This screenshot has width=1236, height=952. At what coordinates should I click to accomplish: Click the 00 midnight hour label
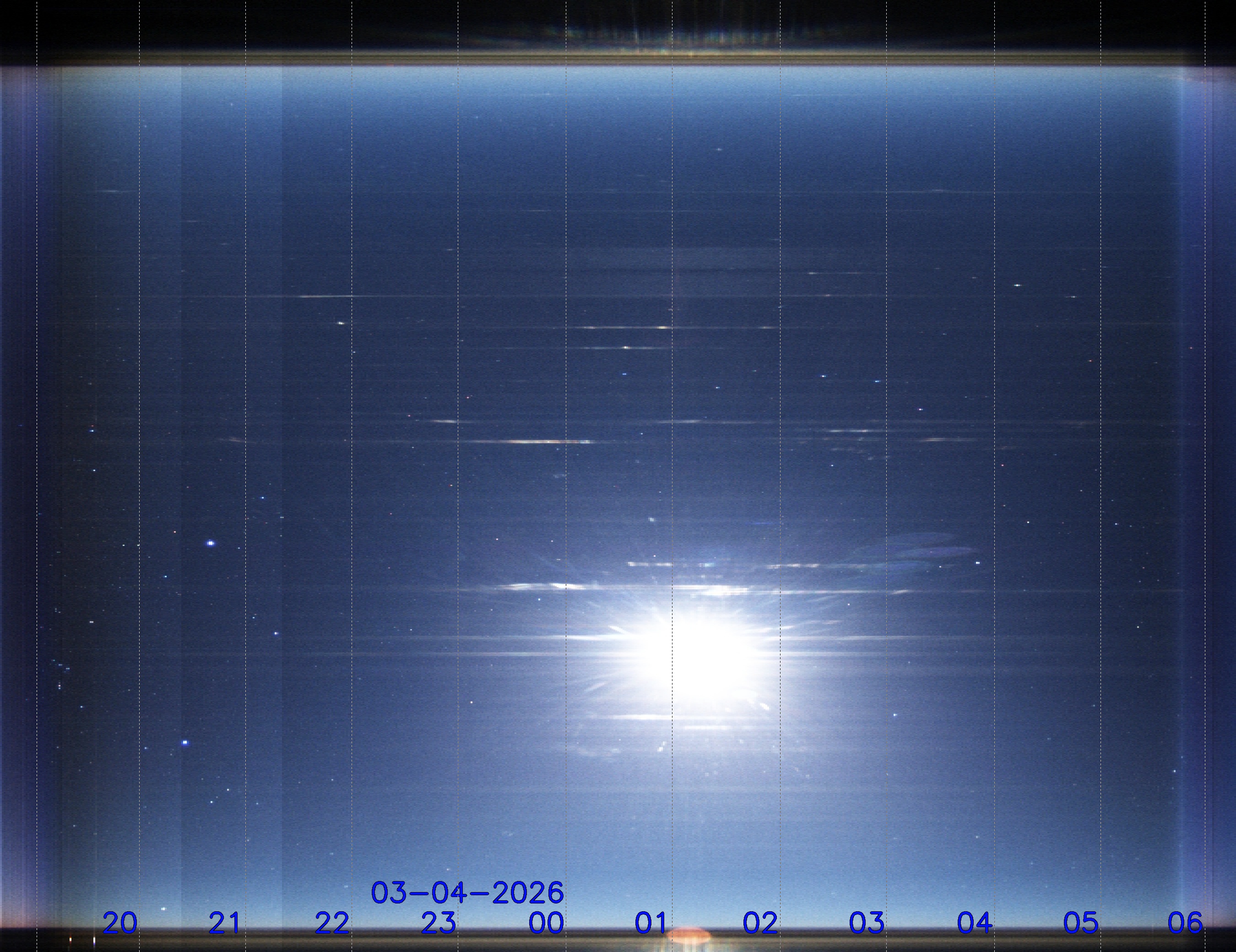click(546, 923)
